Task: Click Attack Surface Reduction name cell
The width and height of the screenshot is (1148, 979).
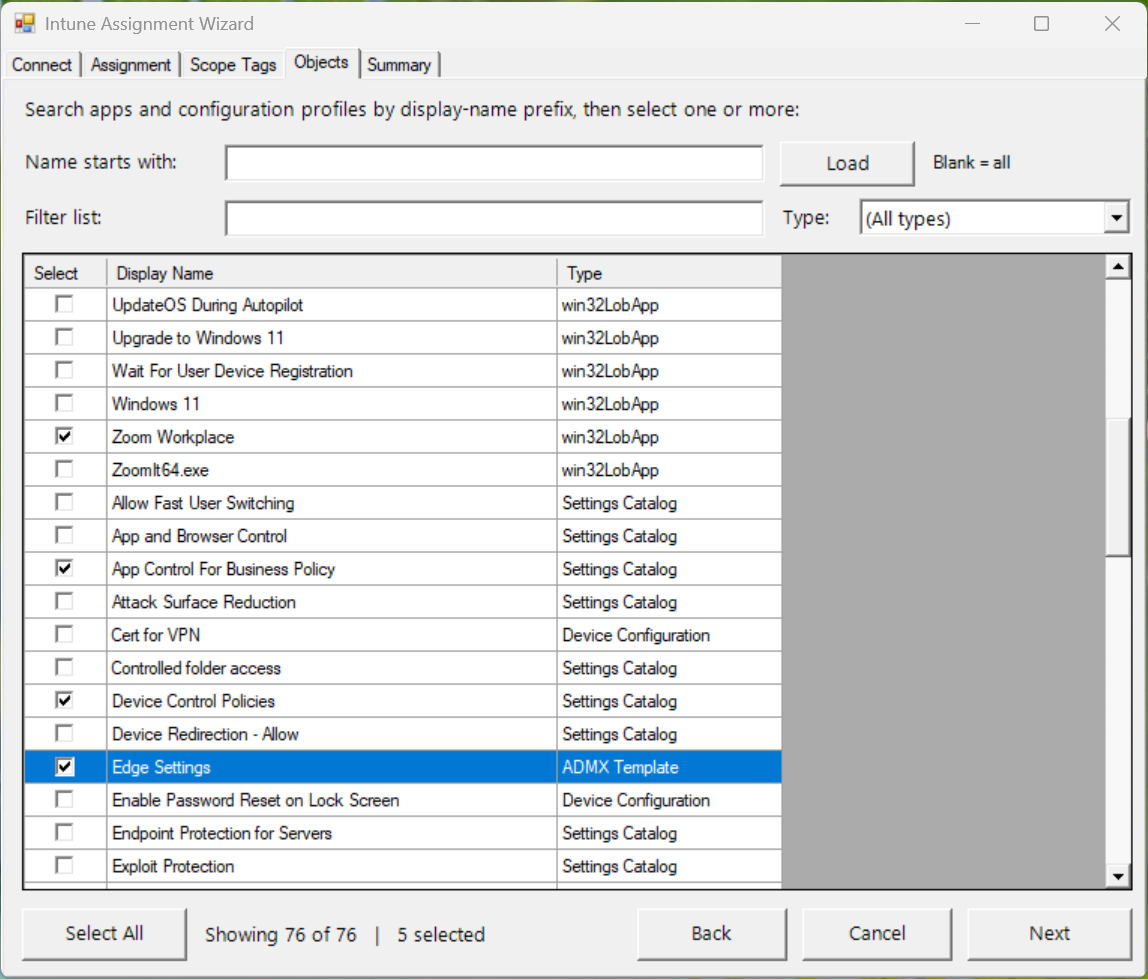Action: 332,601
